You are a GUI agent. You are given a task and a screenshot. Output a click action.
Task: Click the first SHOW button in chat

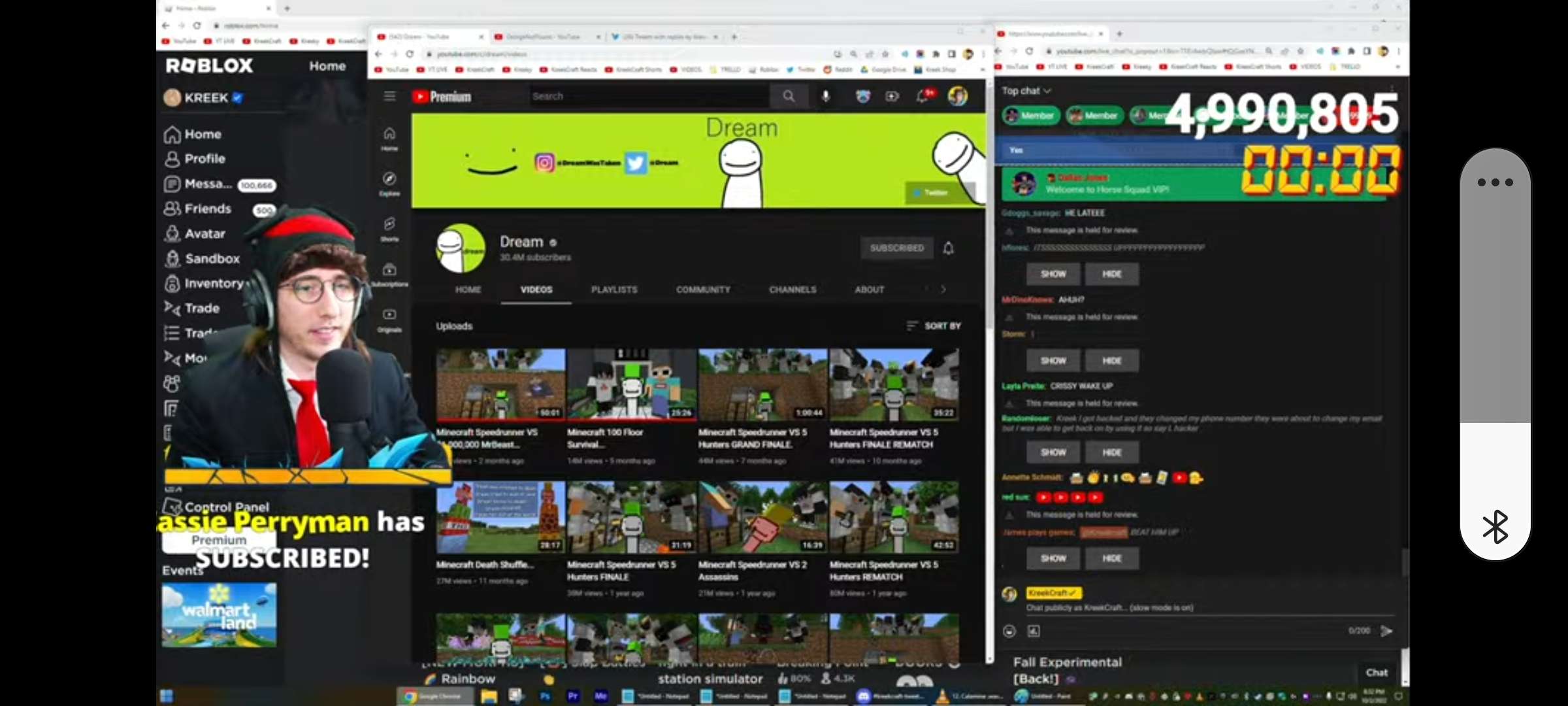1053,274
